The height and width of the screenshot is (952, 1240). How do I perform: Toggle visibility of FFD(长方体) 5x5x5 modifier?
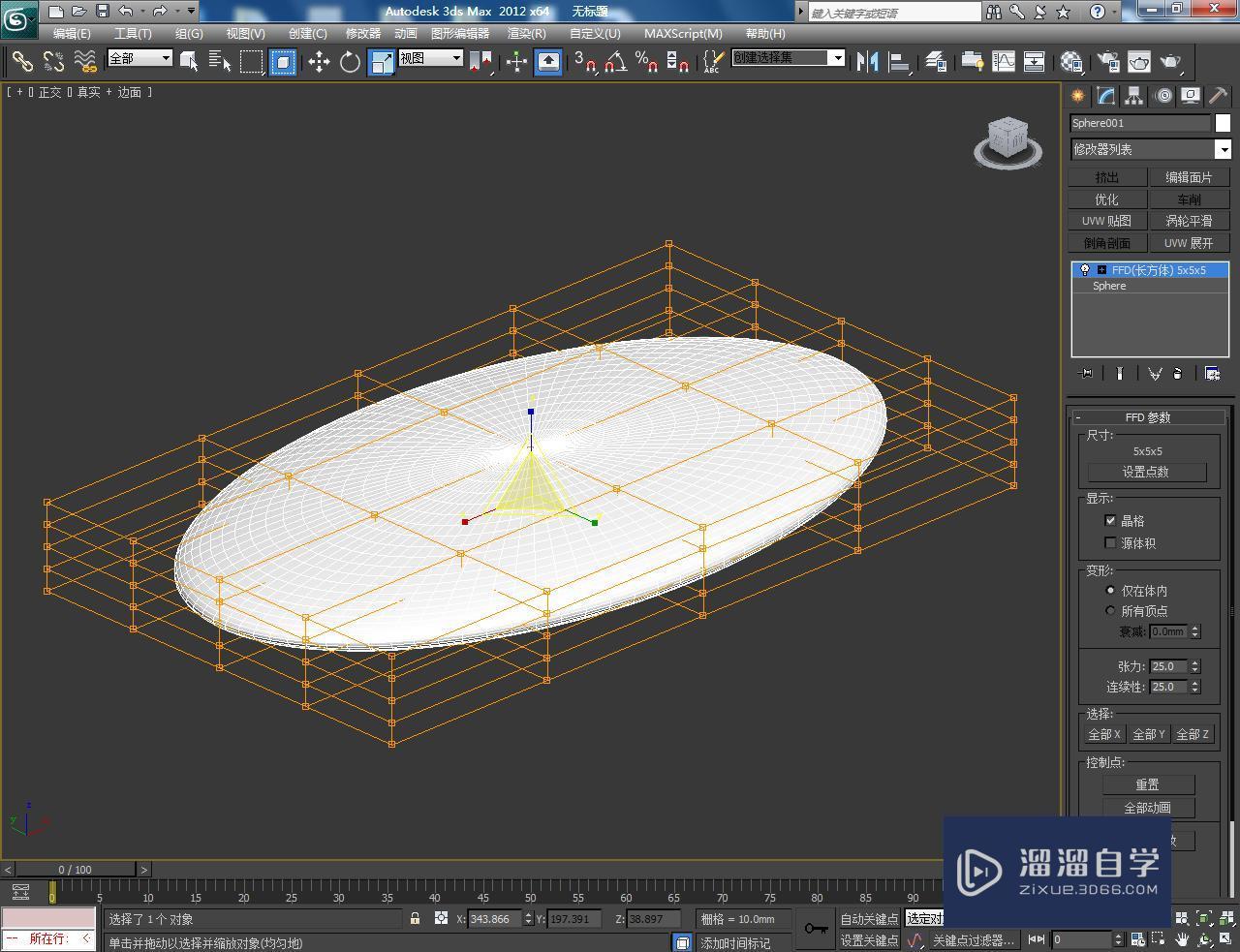[x=1085, y=269]
